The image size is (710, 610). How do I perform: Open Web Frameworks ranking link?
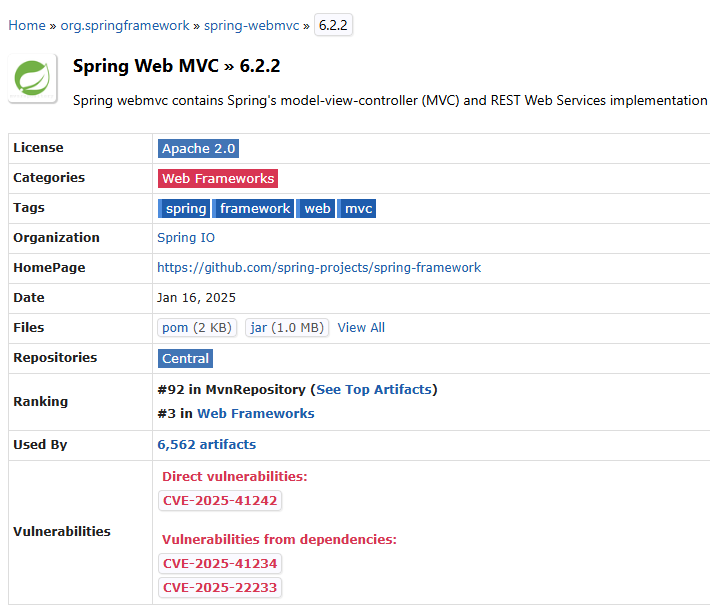[256, 413]
